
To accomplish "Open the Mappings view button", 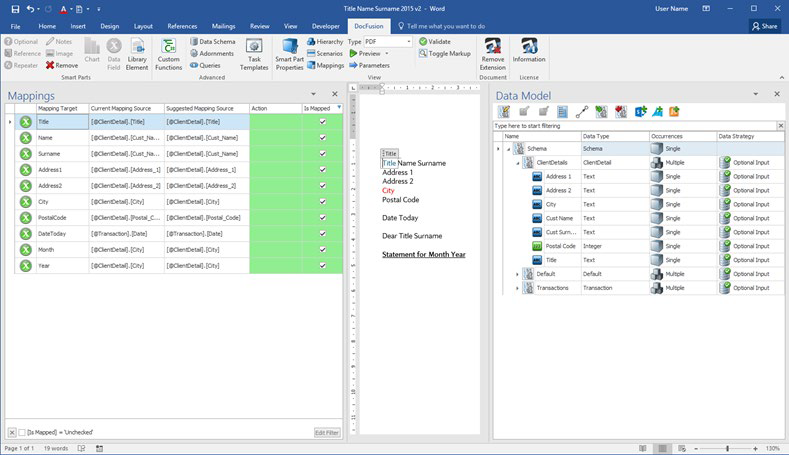I will tap(326, 65).
